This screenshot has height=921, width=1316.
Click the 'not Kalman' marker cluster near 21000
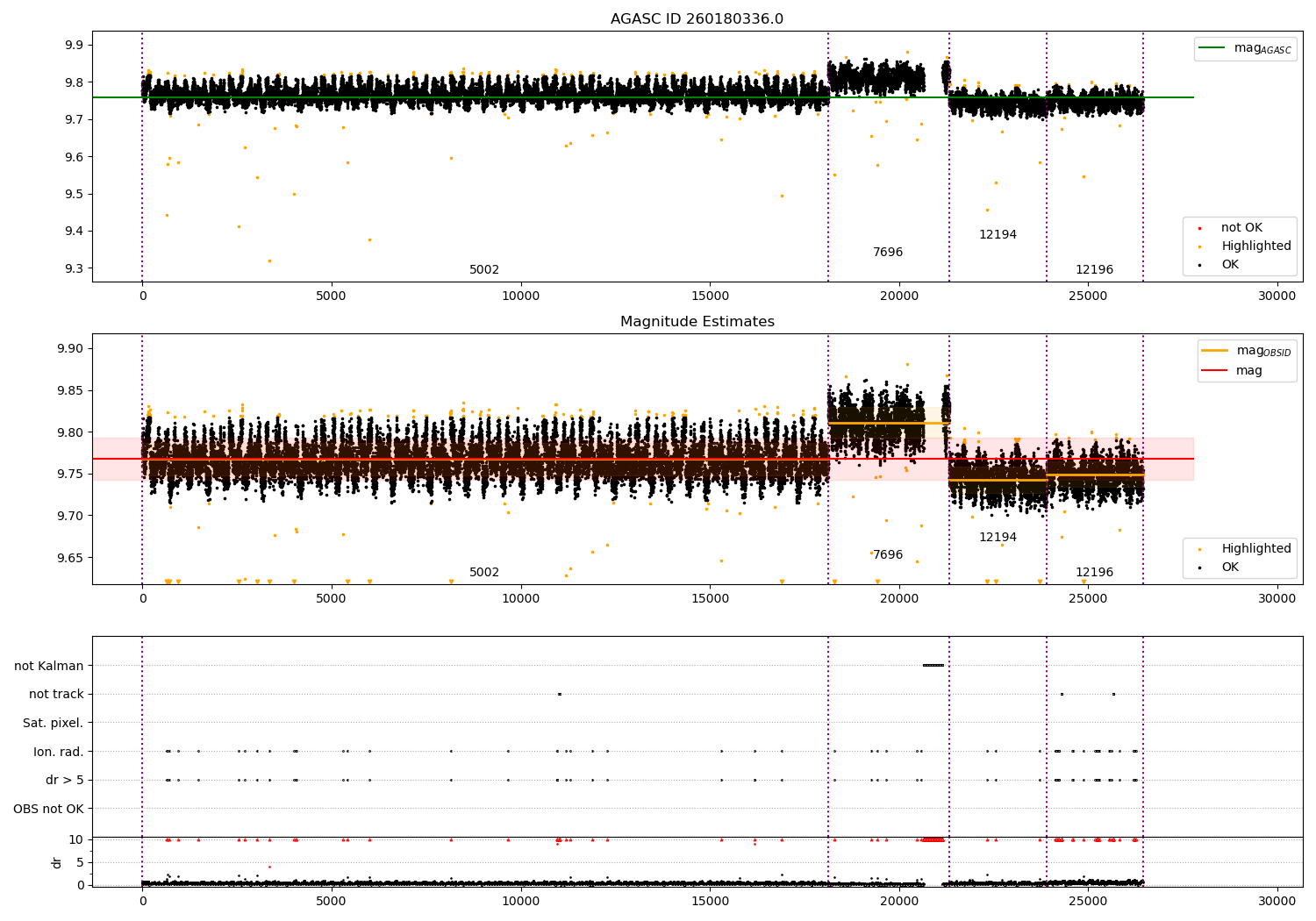(x=933, y=666)
